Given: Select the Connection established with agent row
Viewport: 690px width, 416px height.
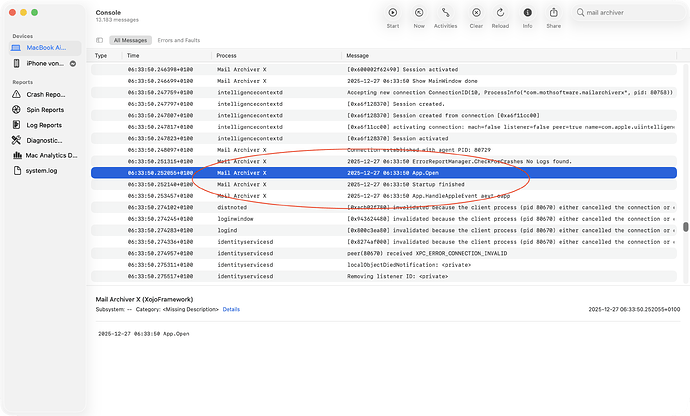Looking at the screenshot, I should coord(384,150).
